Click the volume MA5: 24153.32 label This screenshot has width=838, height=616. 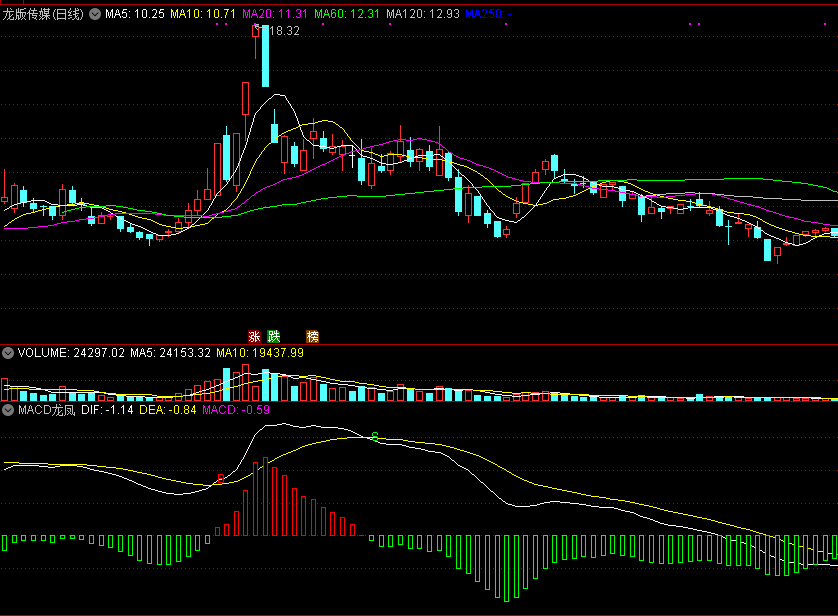[170, 353]
